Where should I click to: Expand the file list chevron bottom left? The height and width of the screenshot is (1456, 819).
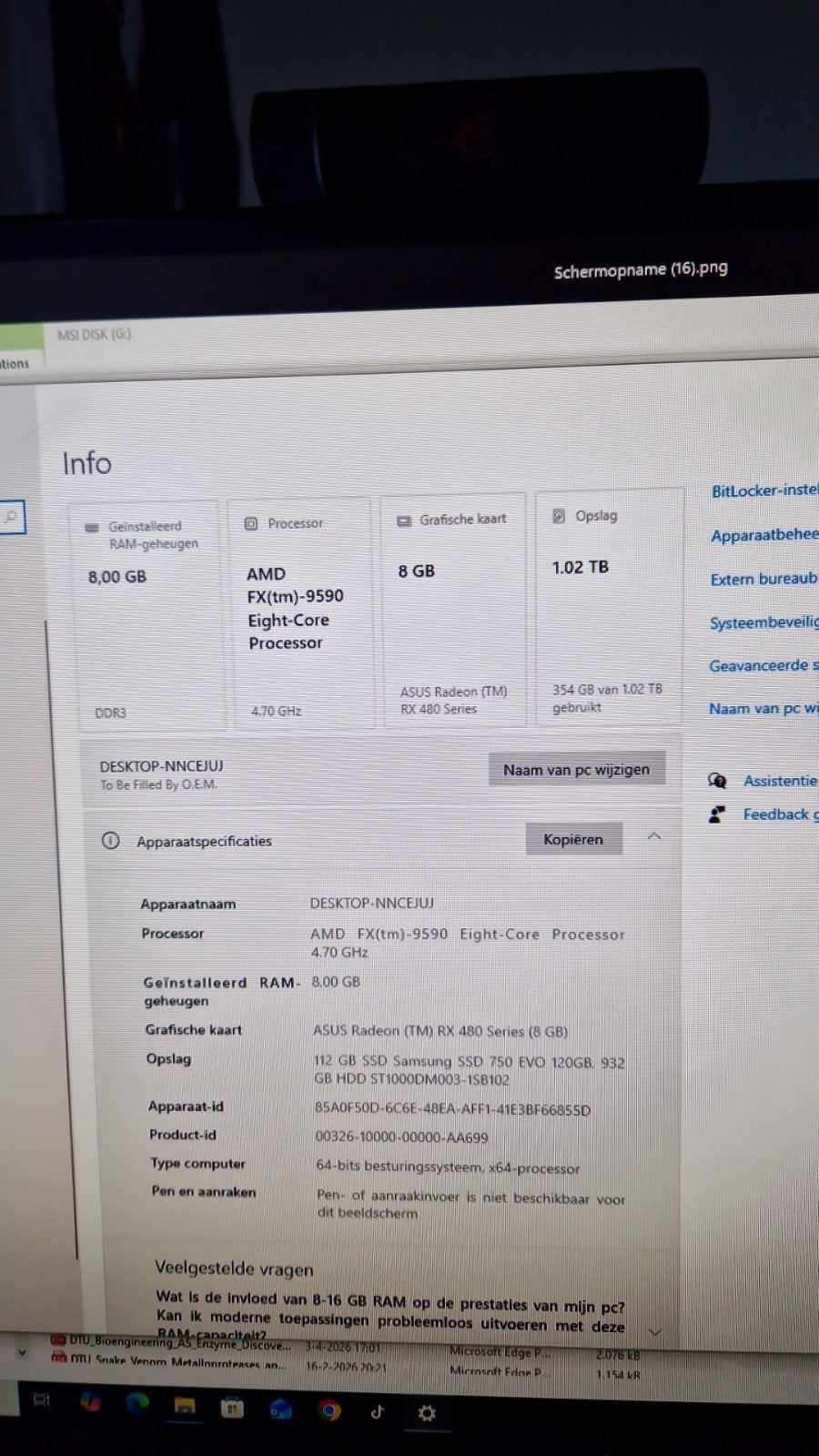pos(22,1353)
